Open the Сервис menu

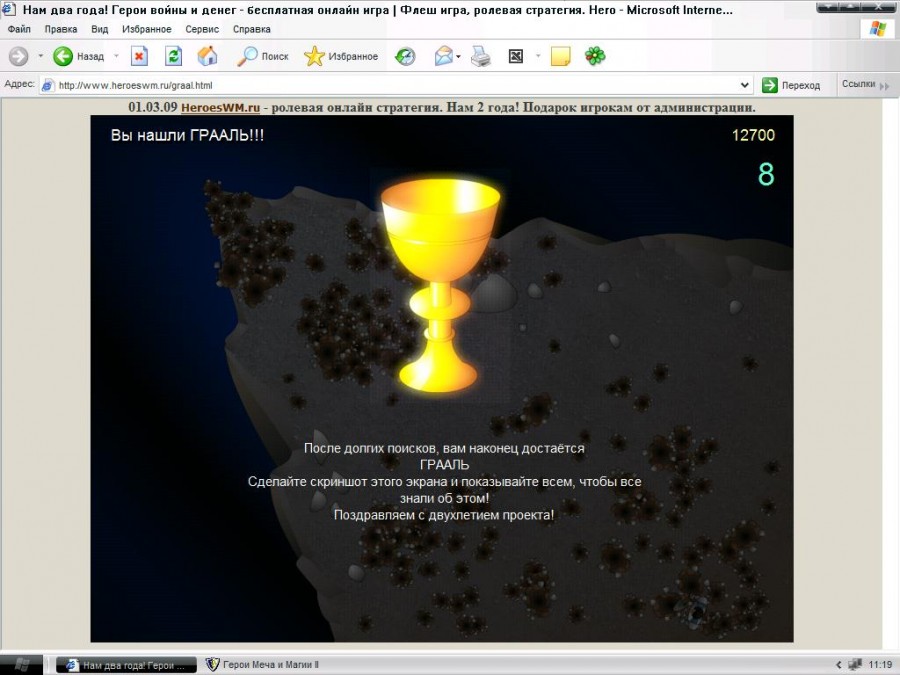click(x=202, y=29)
